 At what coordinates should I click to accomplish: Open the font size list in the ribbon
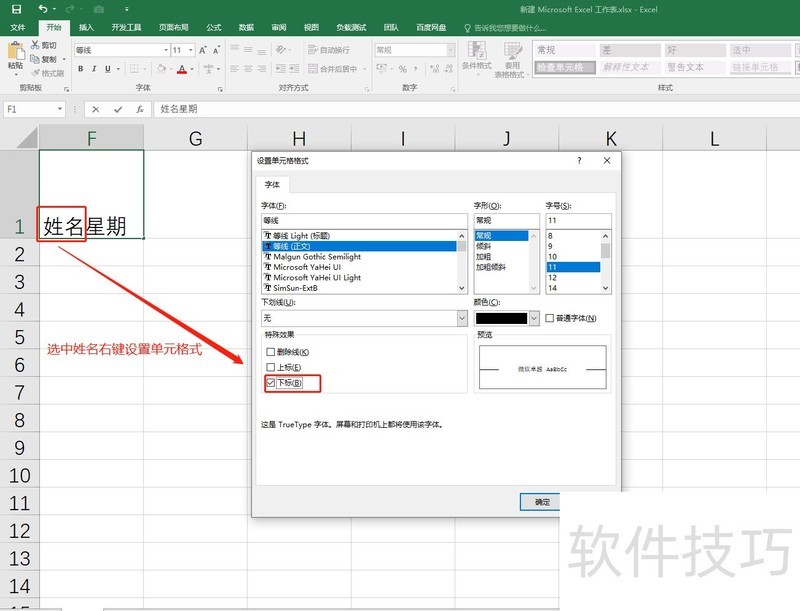(190, 50)
